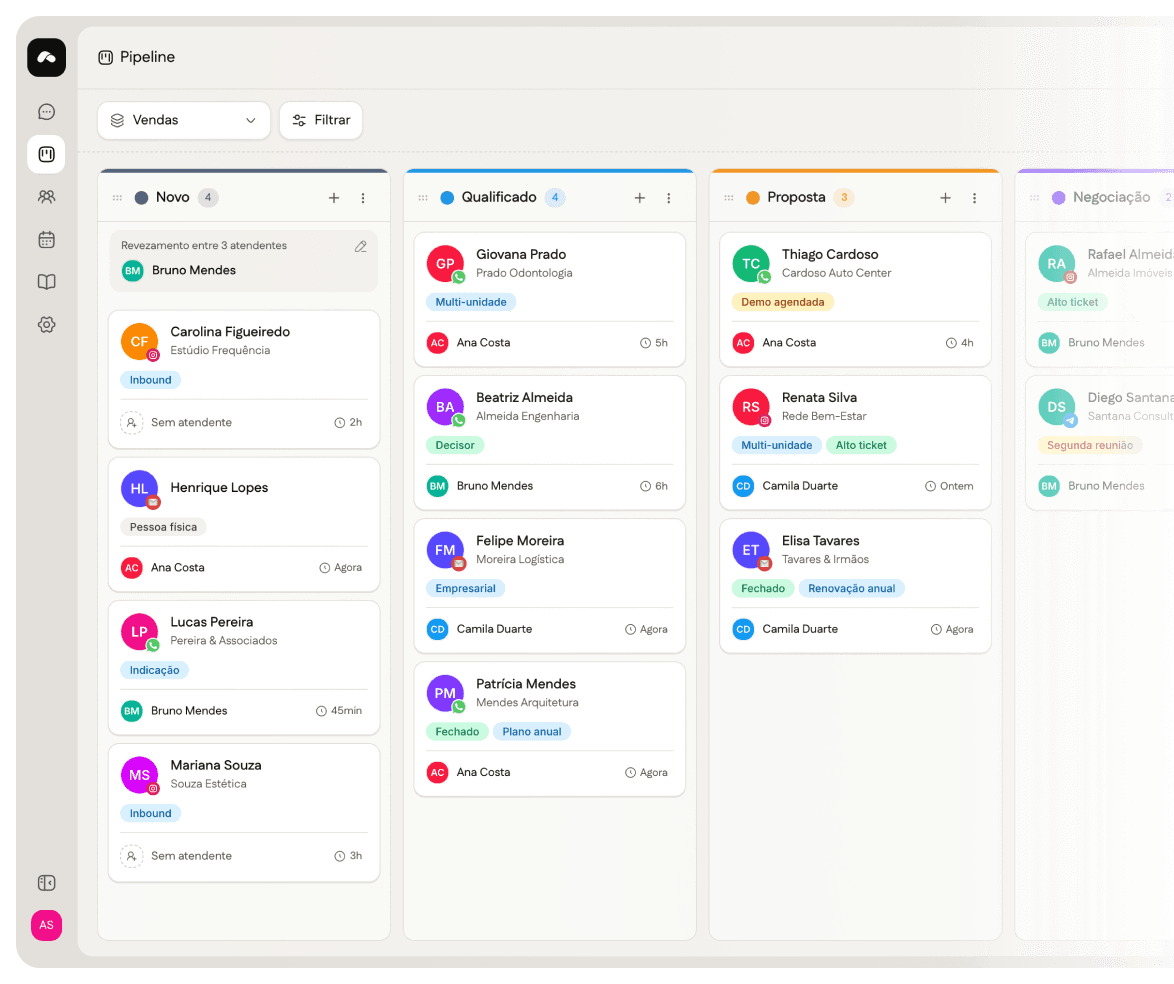This screenshot has width=1174, height=984.
Task: Click 'Ontem' timestamp on Renata Silva card
Action: [x=949, y=486]
